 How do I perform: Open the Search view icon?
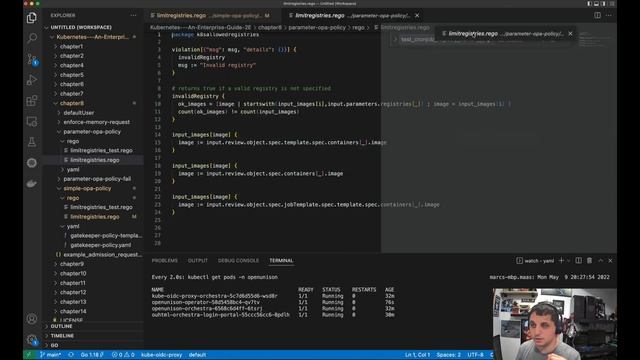click(32, 38)
